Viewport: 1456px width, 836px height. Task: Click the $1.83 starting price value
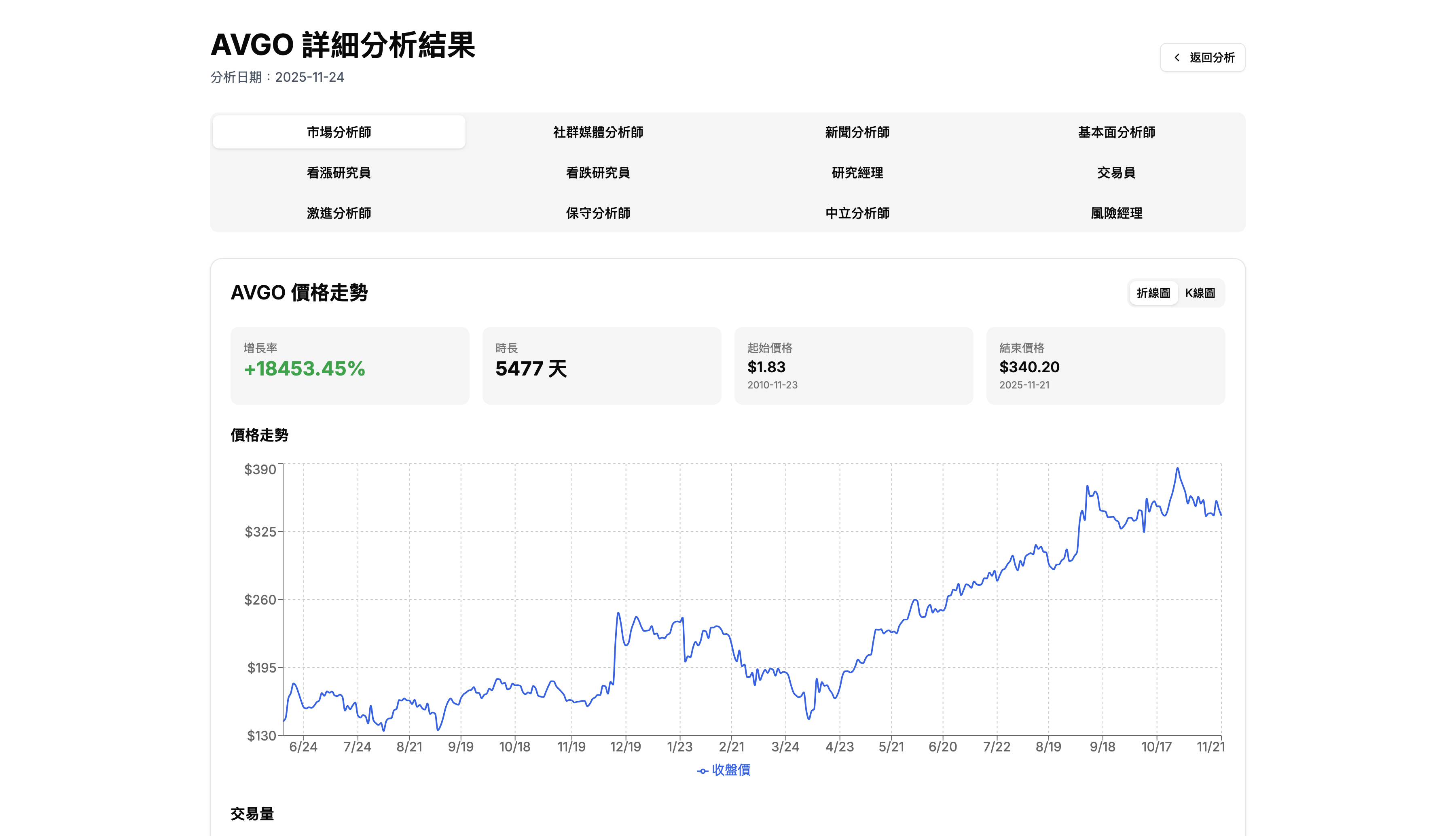click(766, 367)
